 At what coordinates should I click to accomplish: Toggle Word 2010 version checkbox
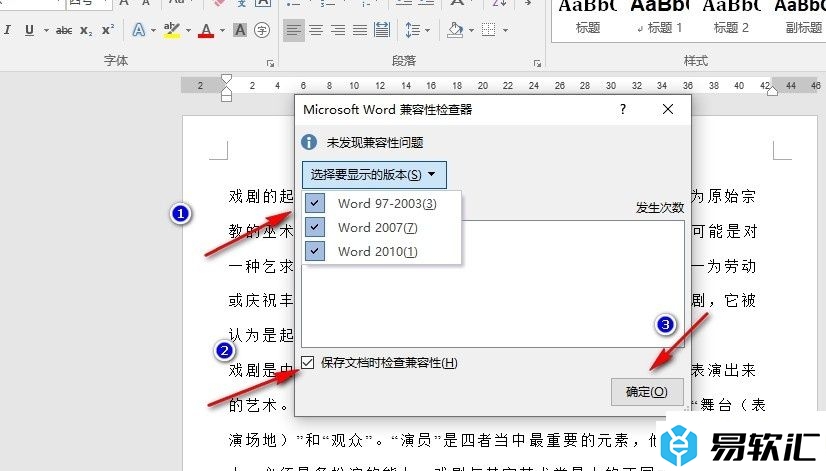(314, 251)
